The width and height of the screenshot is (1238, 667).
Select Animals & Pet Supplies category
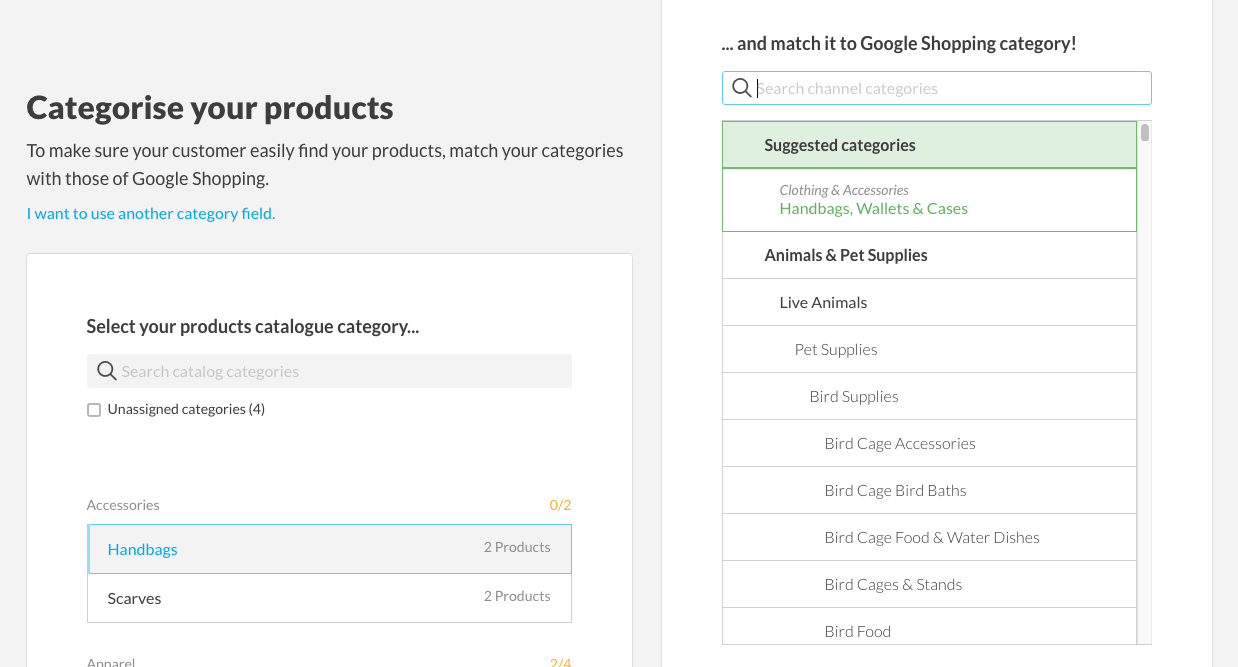[929, 255]
